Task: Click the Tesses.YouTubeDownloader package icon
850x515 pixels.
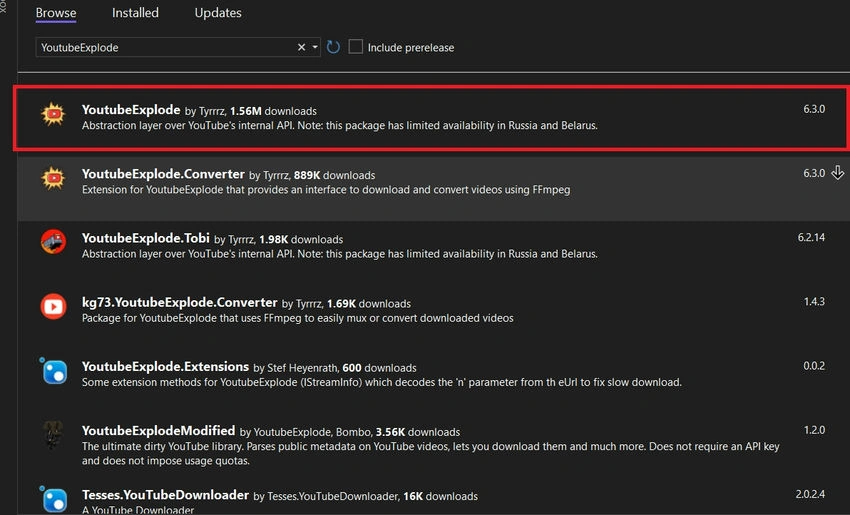Action: (x=54, y=499)
